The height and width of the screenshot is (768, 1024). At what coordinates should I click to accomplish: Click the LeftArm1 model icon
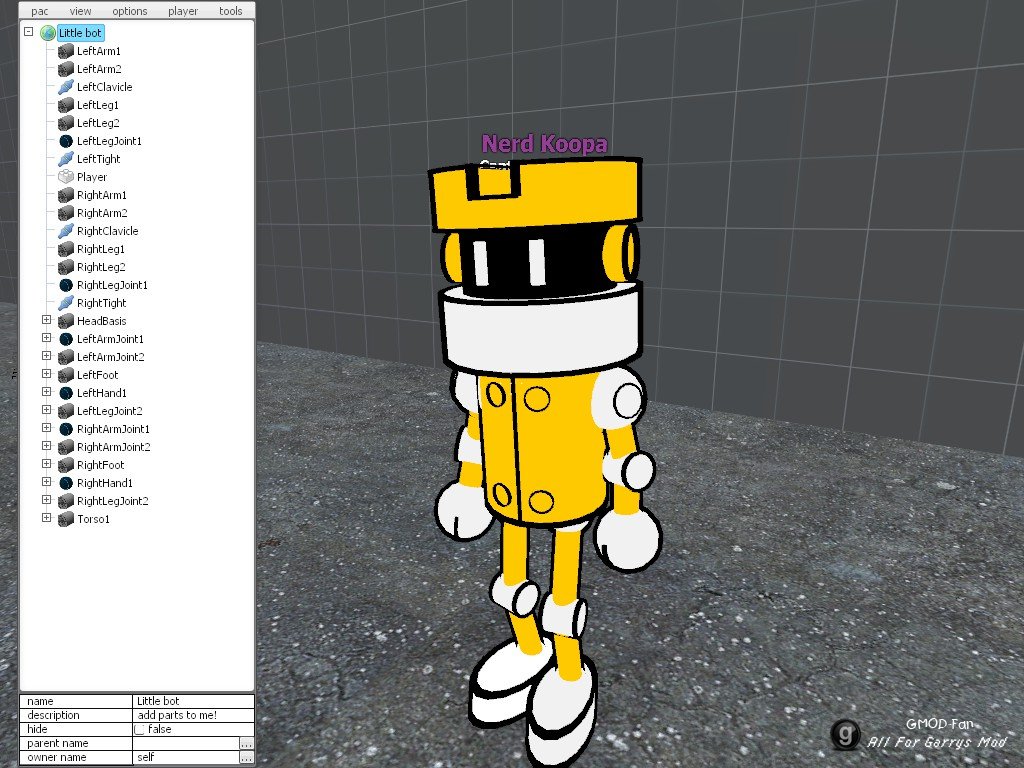tap(65, 51)
